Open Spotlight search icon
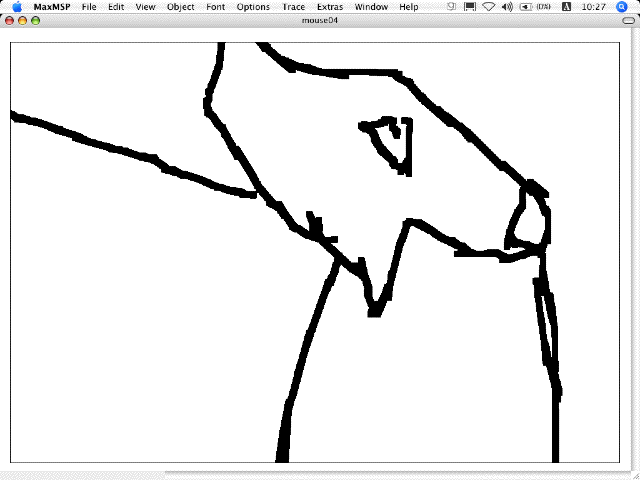 point(622,7)
